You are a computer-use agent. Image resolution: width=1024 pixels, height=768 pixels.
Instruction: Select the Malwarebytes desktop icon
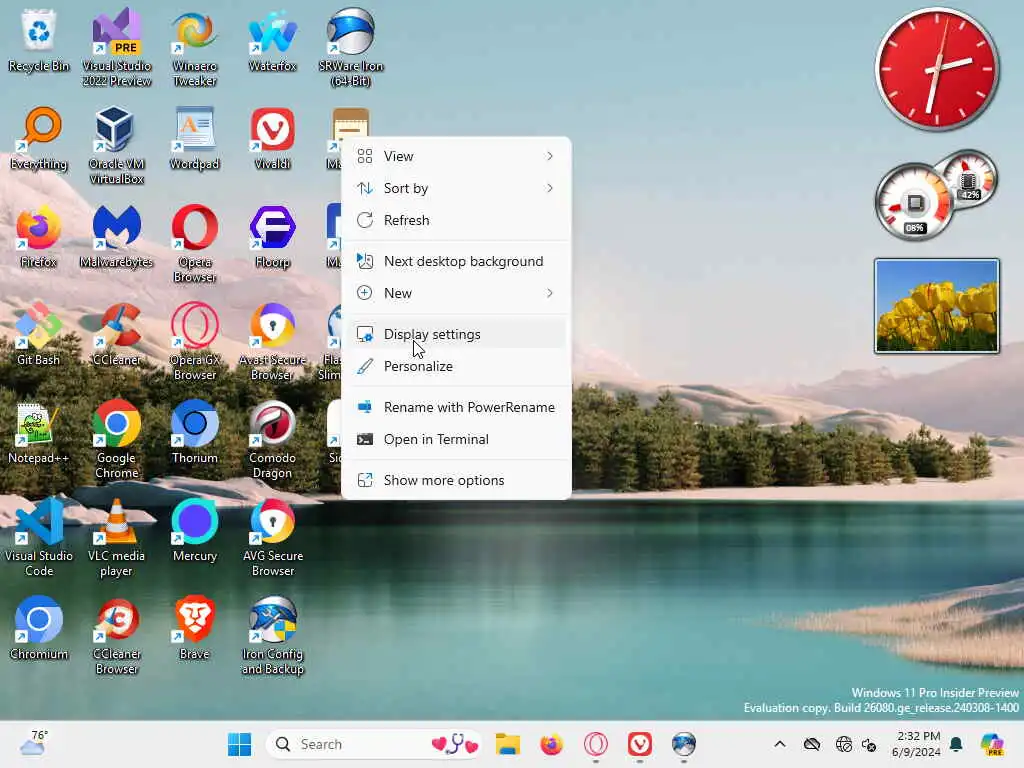(x=116, y=236)
